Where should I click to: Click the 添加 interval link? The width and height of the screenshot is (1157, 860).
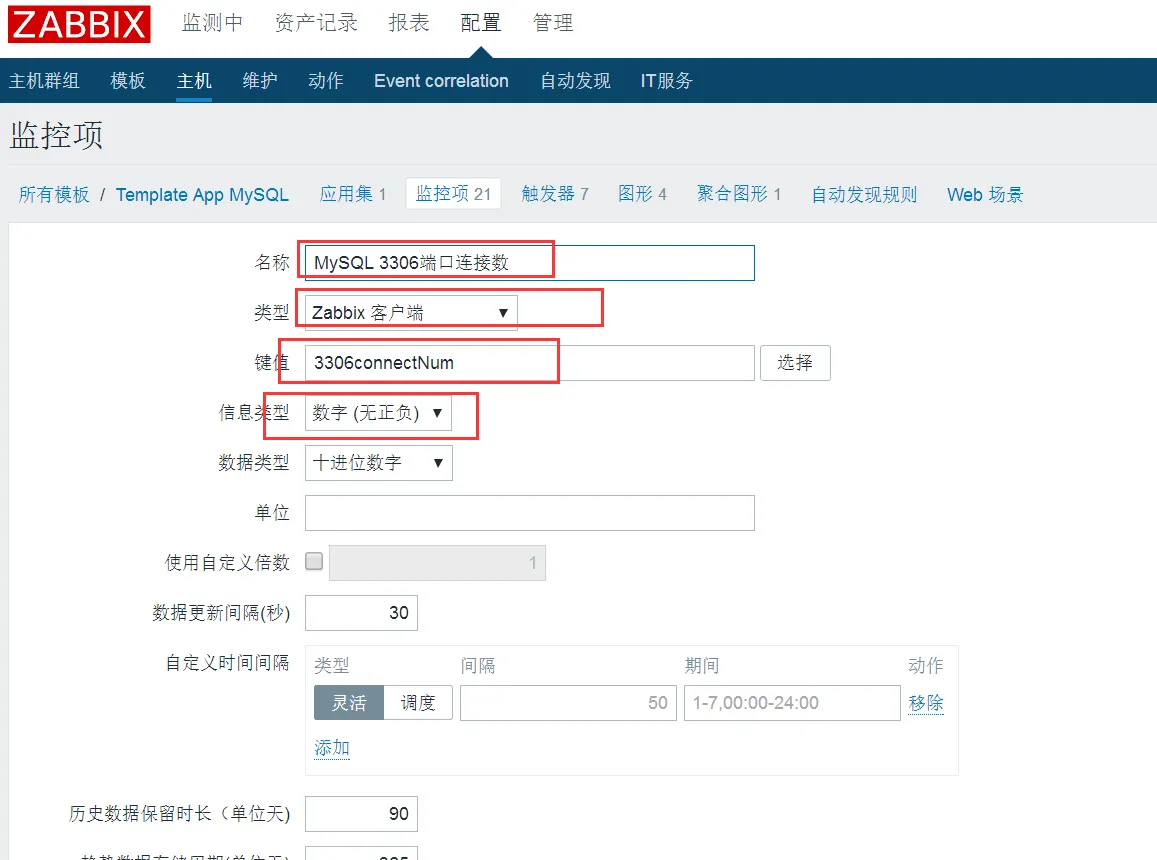[x=332, y=747]
